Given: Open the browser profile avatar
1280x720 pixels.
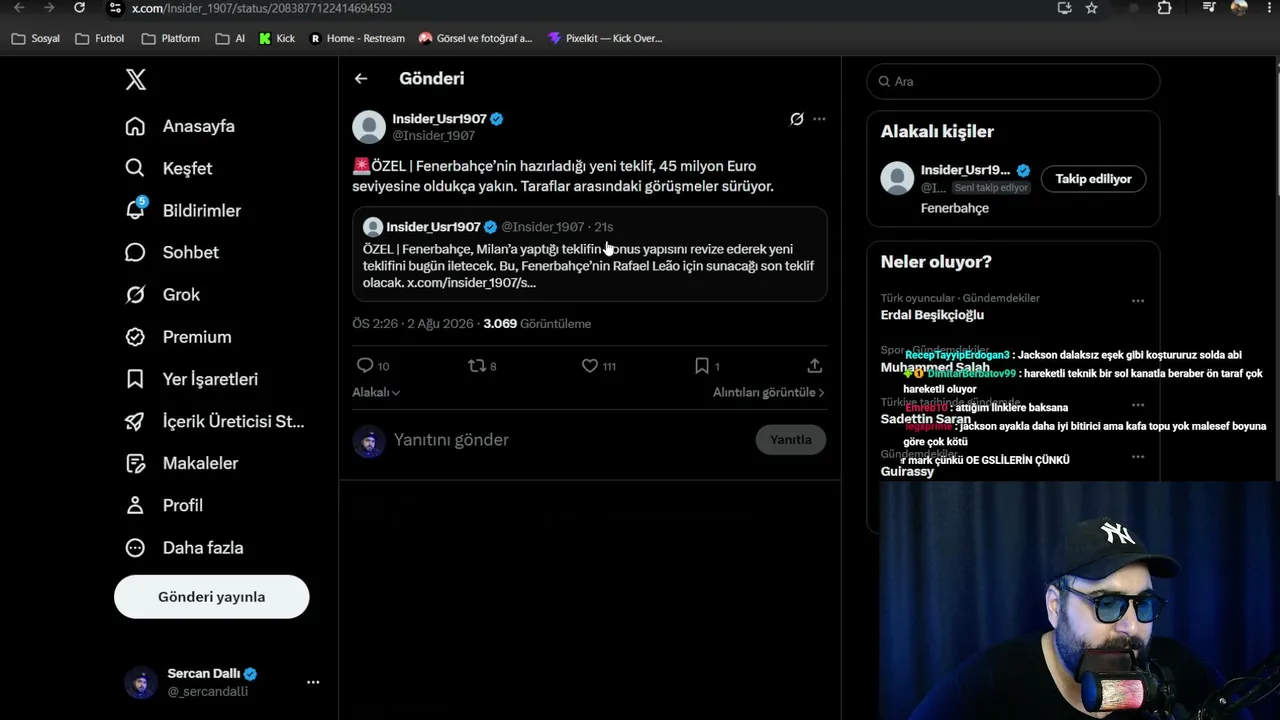Looking at the screenshot, I should [1239, 8].
